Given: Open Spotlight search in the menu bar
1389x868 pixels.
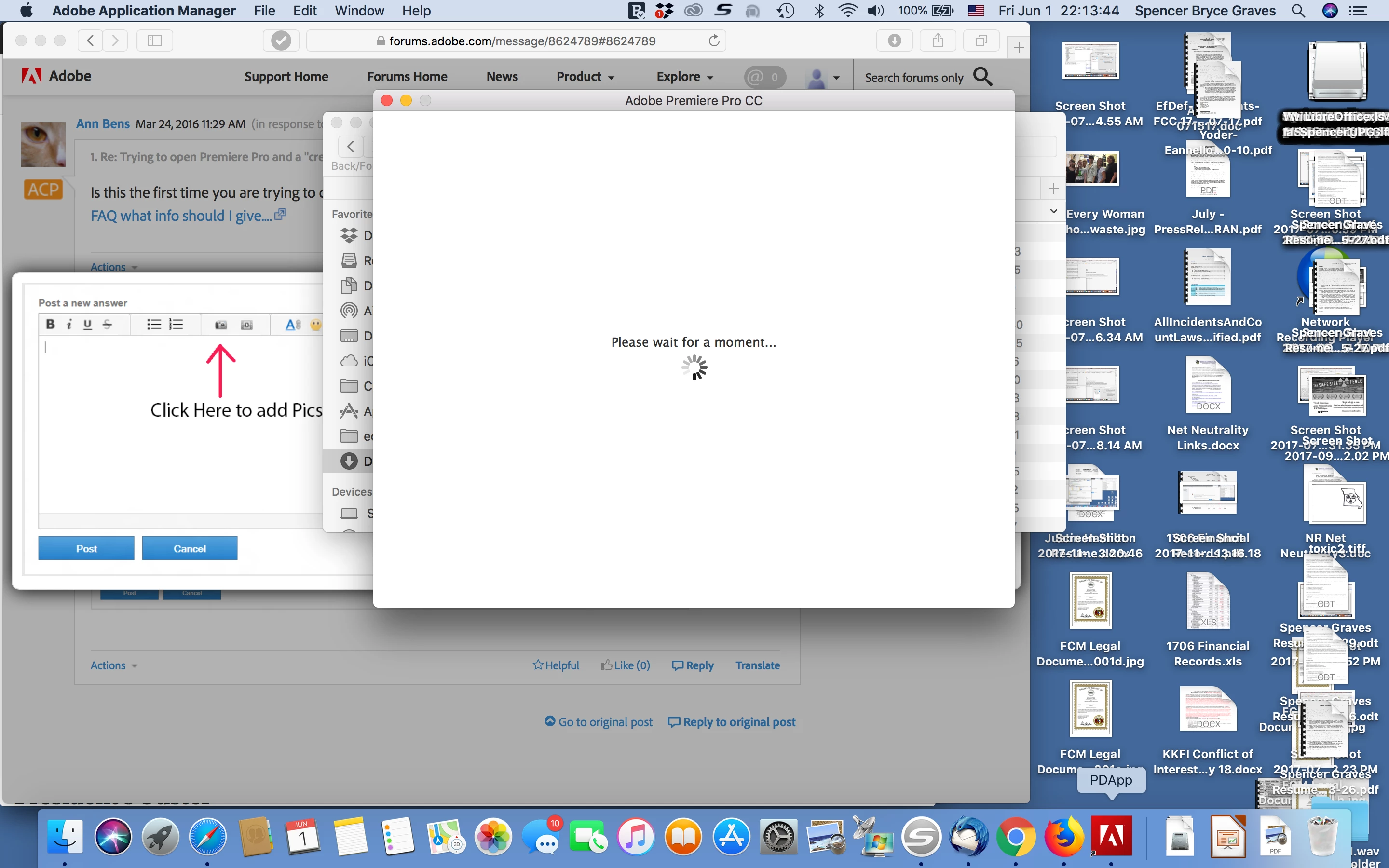Looking at the screenshot, I should (1298, 10).
